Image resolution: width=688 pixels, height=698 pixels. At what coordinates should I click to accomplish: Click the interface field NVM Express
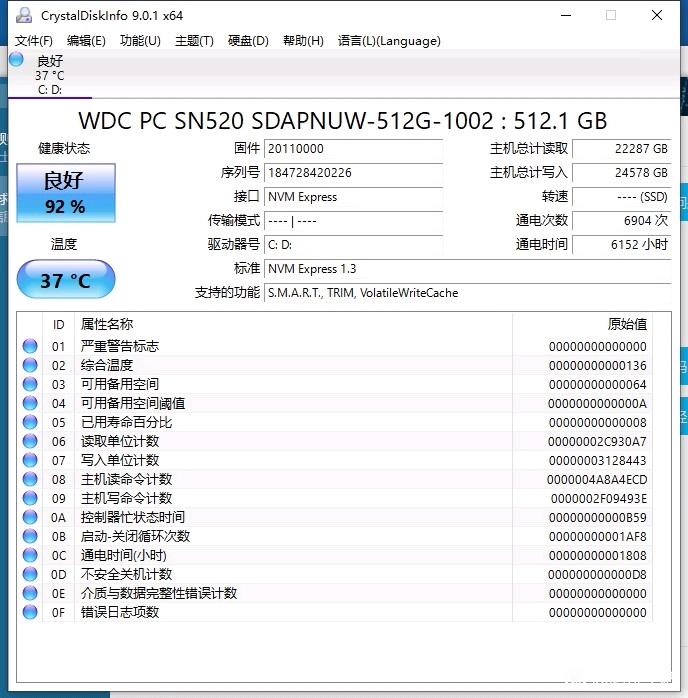click(353, 197)
